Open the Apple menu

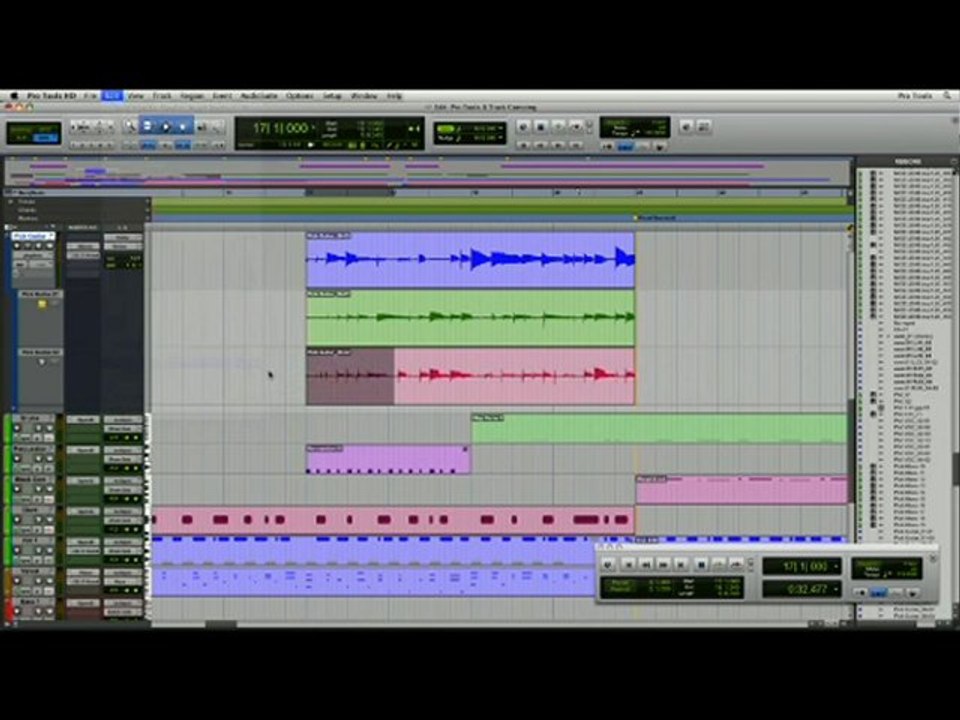tap(13, 96)
